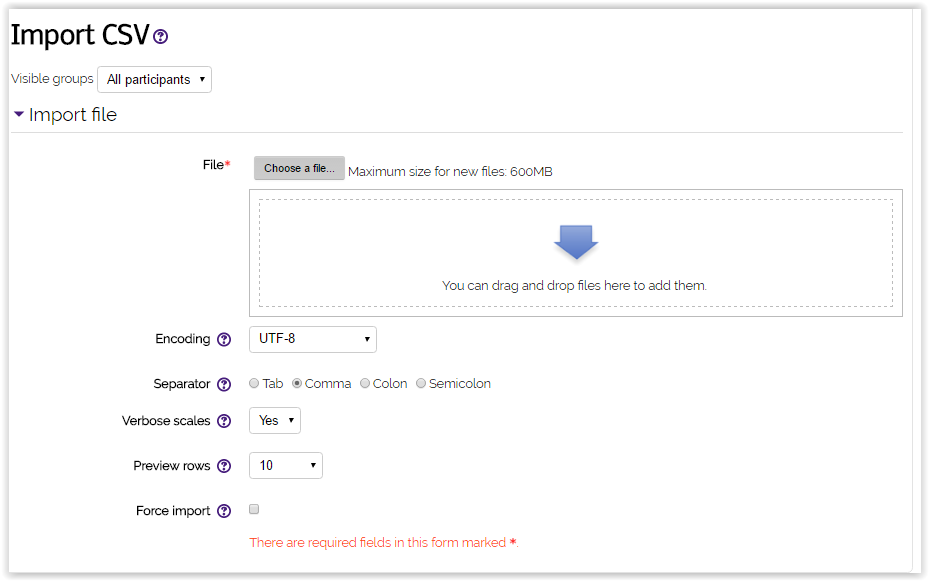Open the Encoding UTF-8 dropdown

click(x=313, y=339)
